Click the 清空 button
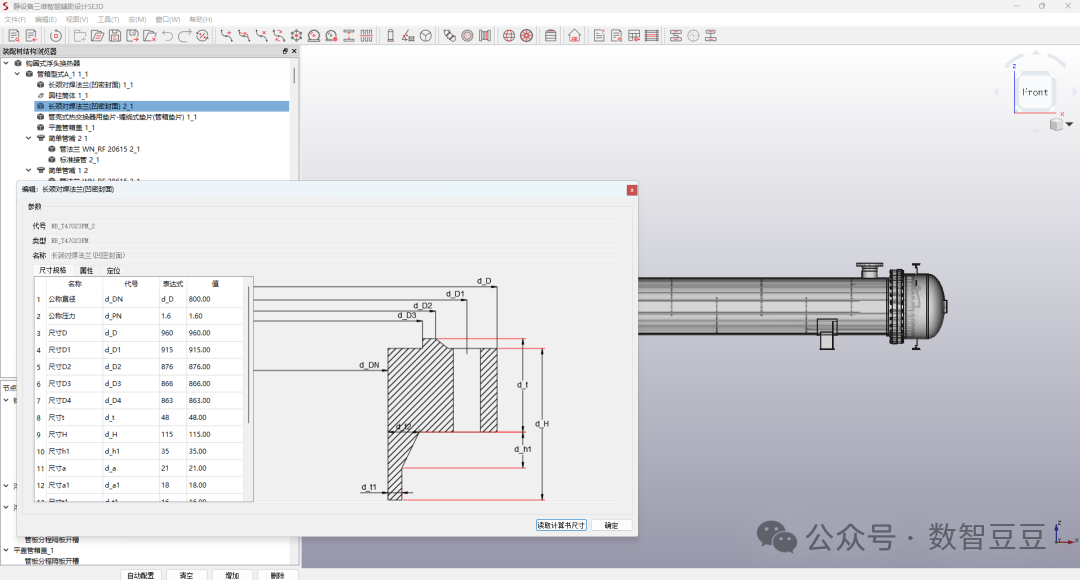Screen dimensions: 1080x580 (187, 575)
